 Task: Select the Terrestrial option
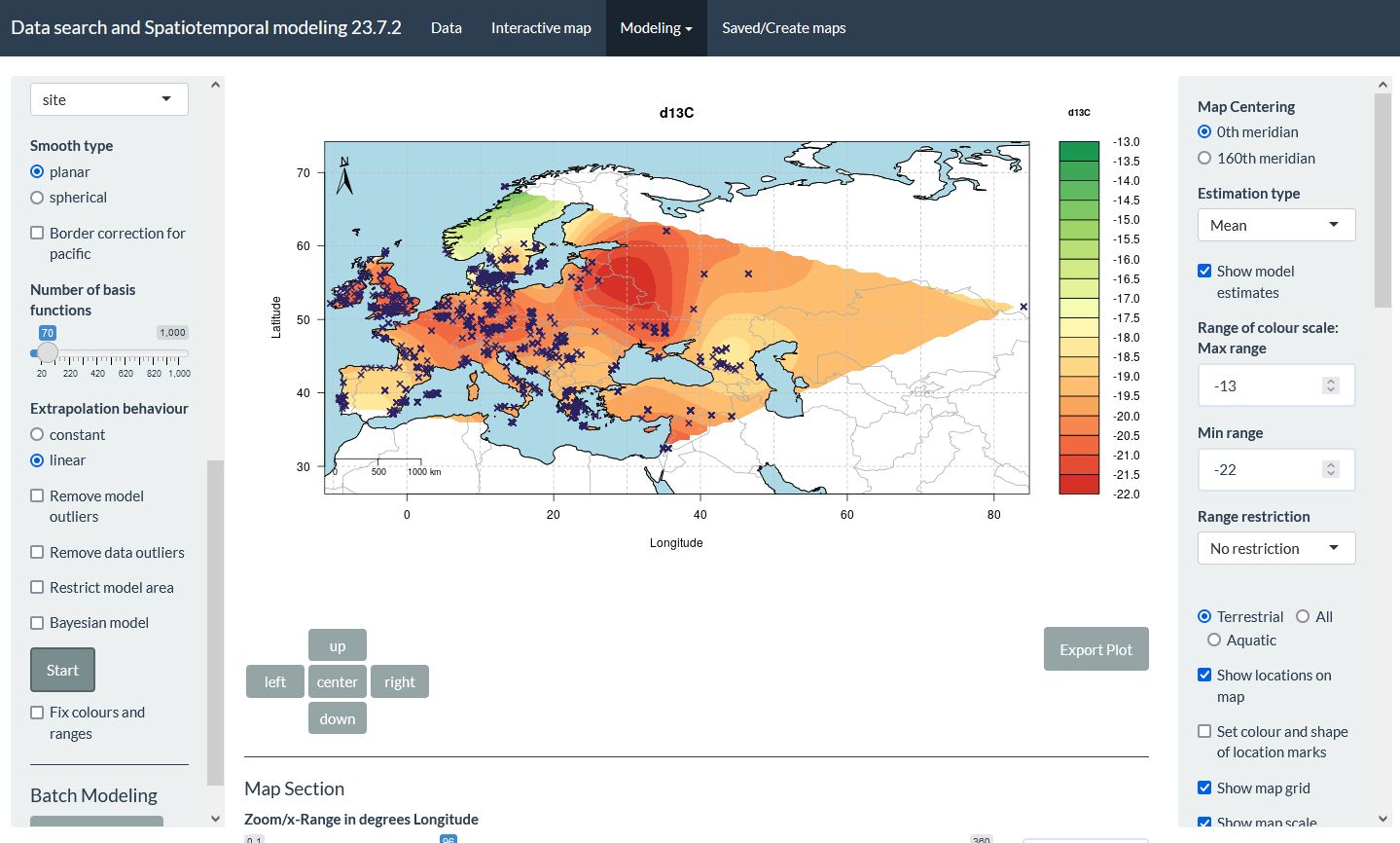click(x=1204, y=616)
